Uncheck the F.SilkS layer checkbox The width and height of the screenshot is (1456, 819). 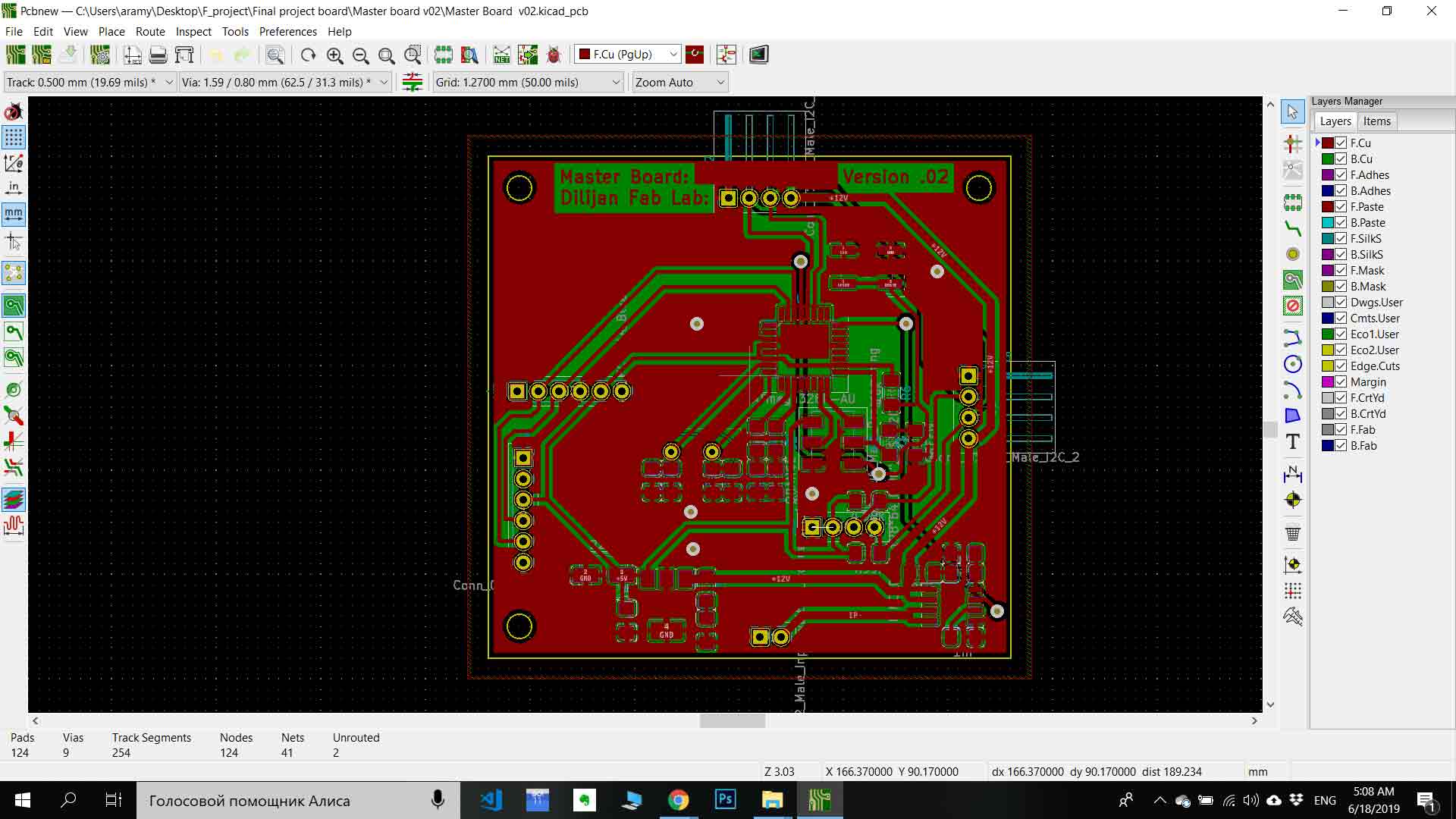(1341, 239)
